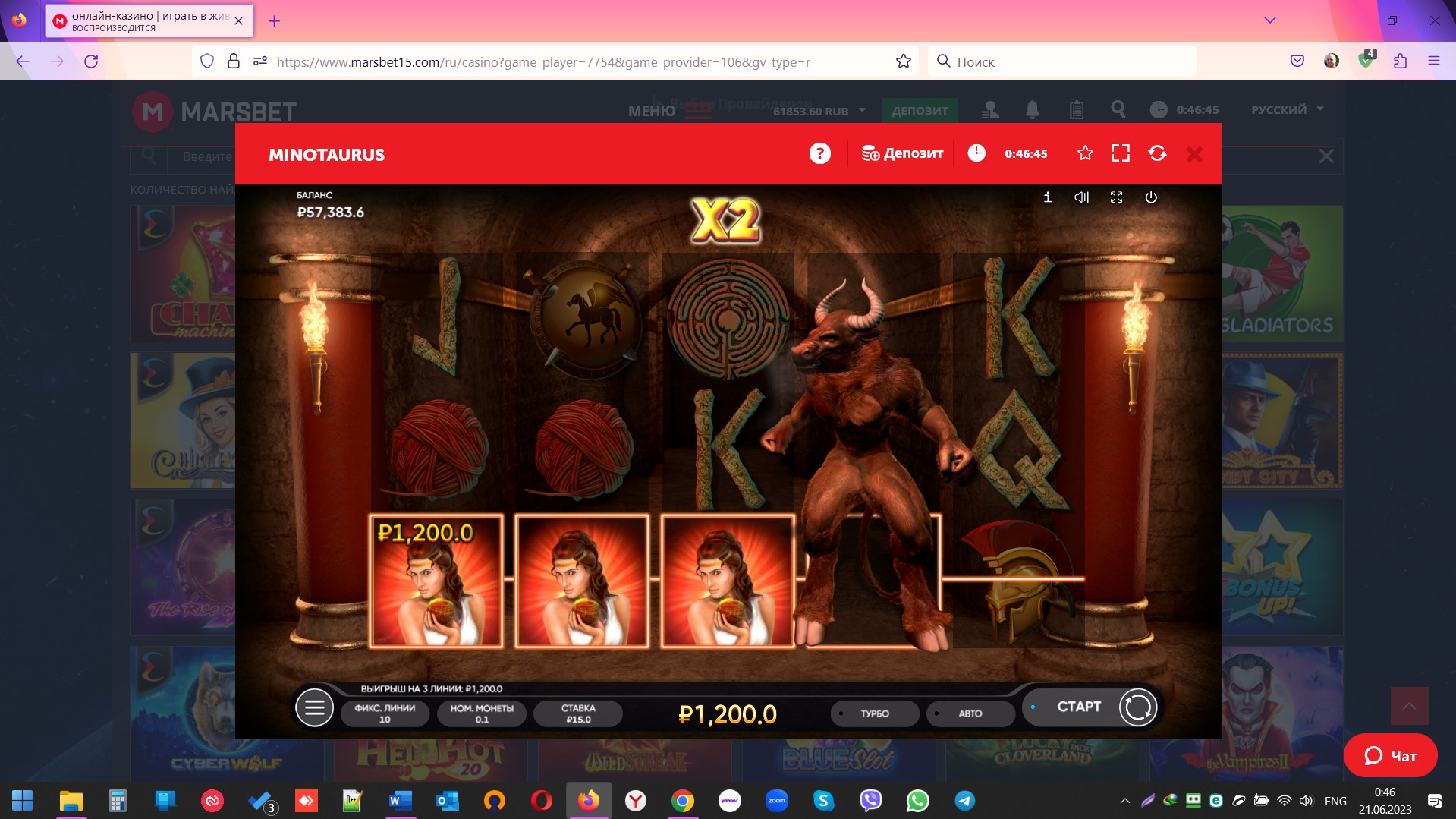The image size is (1456, 819).
Task: Toggle ТУРБО spin mode
Action: tap(875, 713)
